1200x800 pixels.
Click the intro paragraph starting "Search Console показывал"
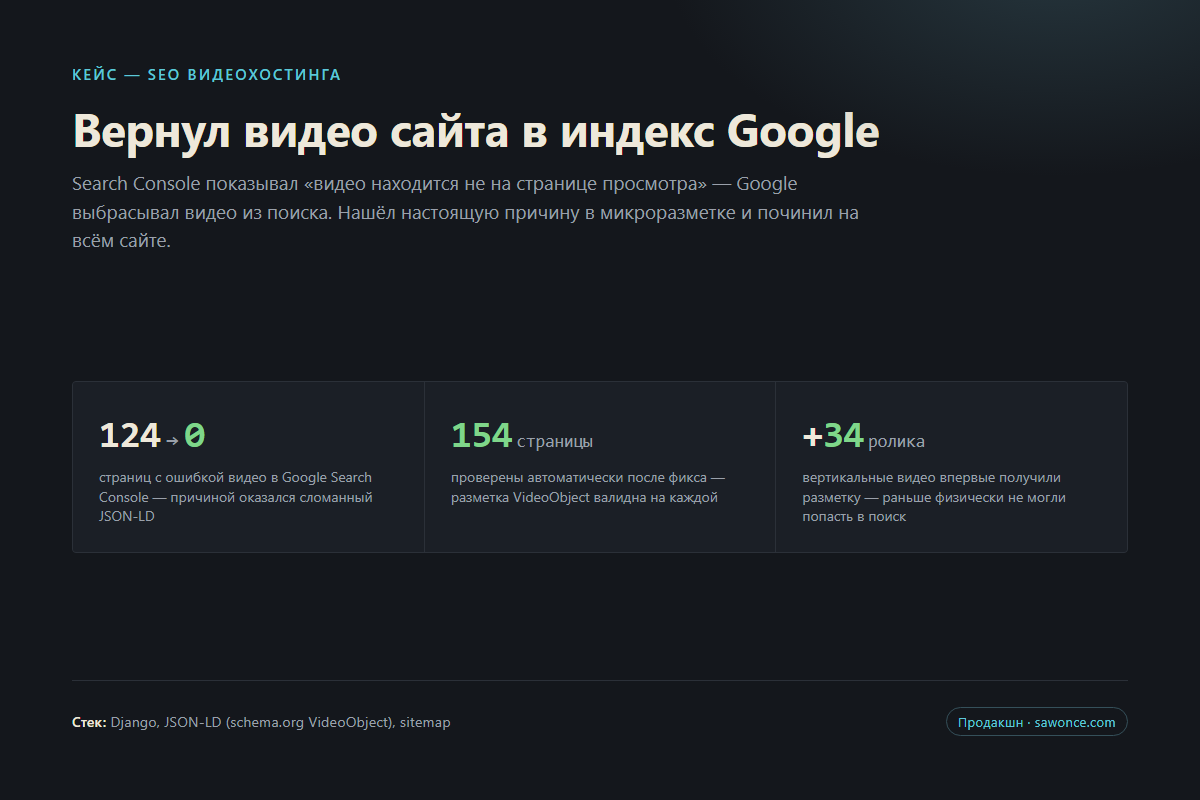click(x=466, y=213)
